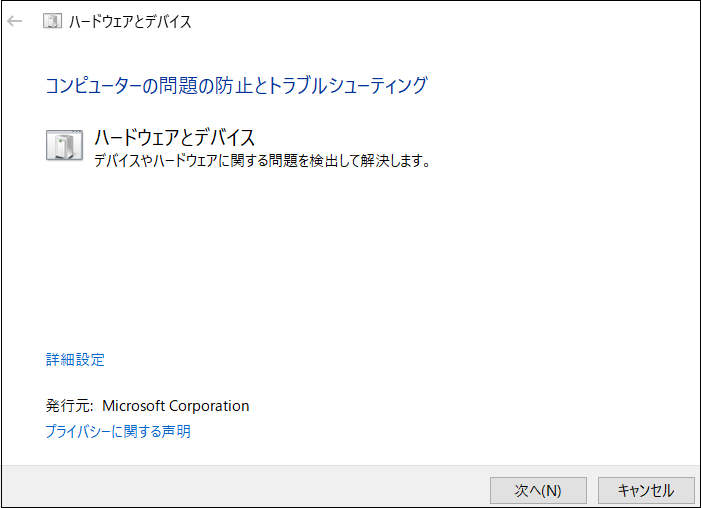This screenshot has height=508, width=701.
Task: Click the ハードウェアとデバイス title bar text
Action: pos(130,21)
